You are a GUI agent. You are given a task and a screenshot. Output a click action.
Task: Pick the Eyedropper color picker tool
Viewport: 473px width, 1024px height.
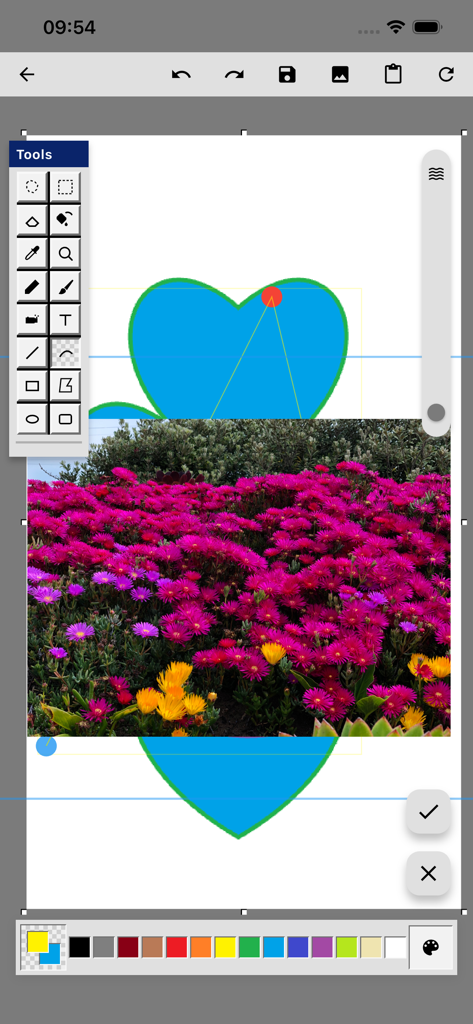32,253
